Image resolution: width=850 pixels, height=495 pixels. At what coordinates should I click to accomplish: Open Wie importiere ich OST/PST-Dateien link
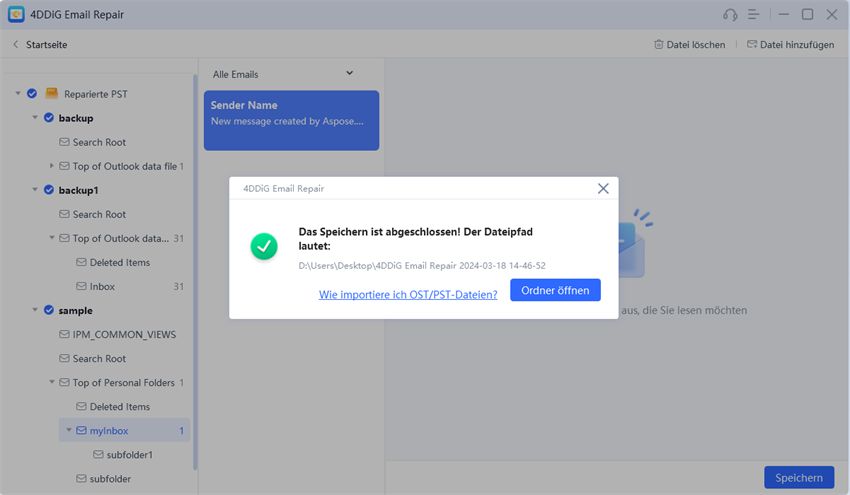pos(408,294)
